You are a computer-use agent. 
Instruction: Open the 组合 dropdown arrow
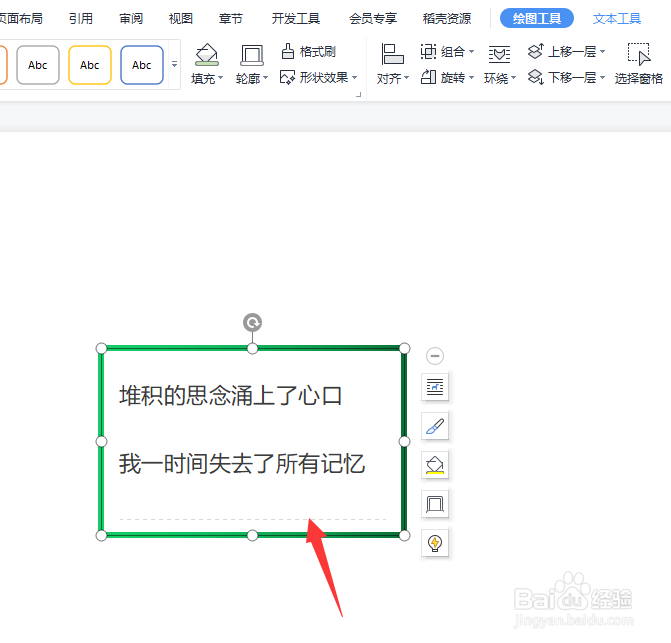coord(471,52)
